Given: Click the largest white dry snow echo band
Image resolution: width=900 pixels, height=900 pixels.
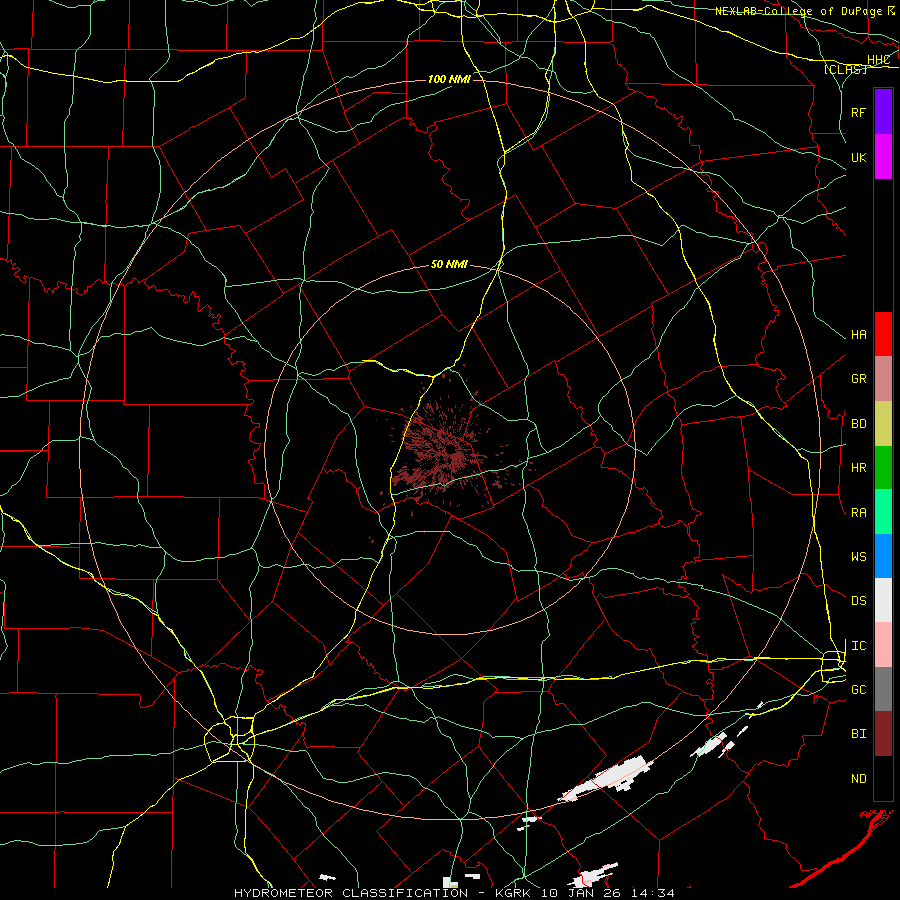Looking at the screenshot, I should tap(607, 778).
